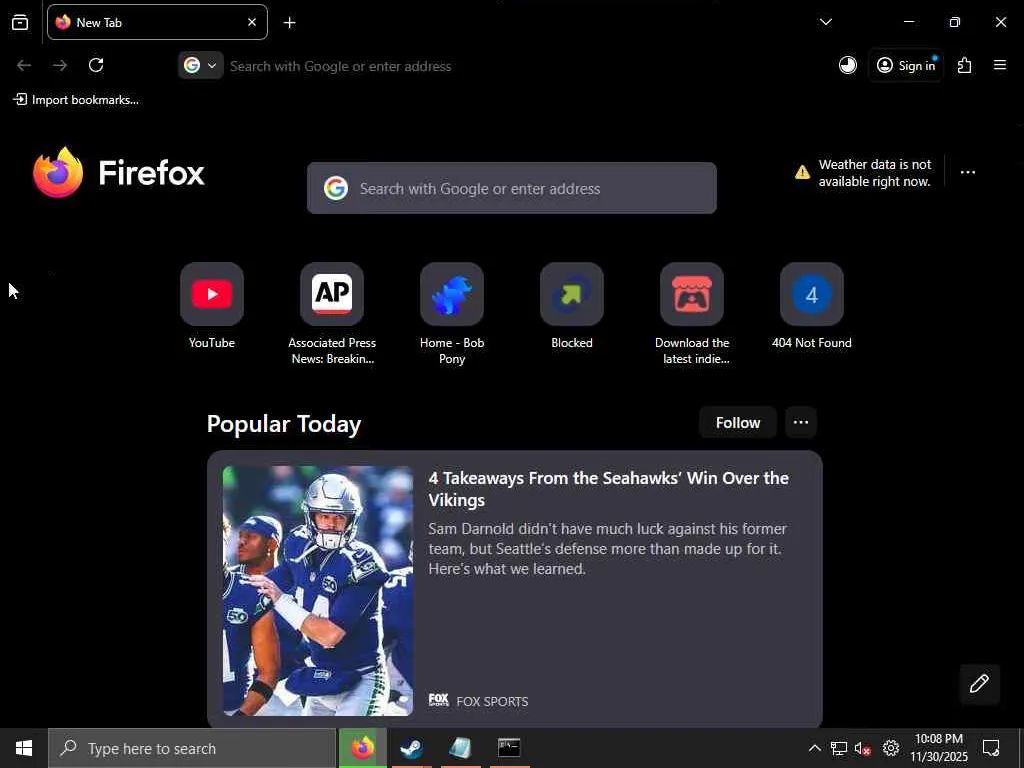Open the Windows Start menu
1024x768 pixels.
[x=24, y=748]
